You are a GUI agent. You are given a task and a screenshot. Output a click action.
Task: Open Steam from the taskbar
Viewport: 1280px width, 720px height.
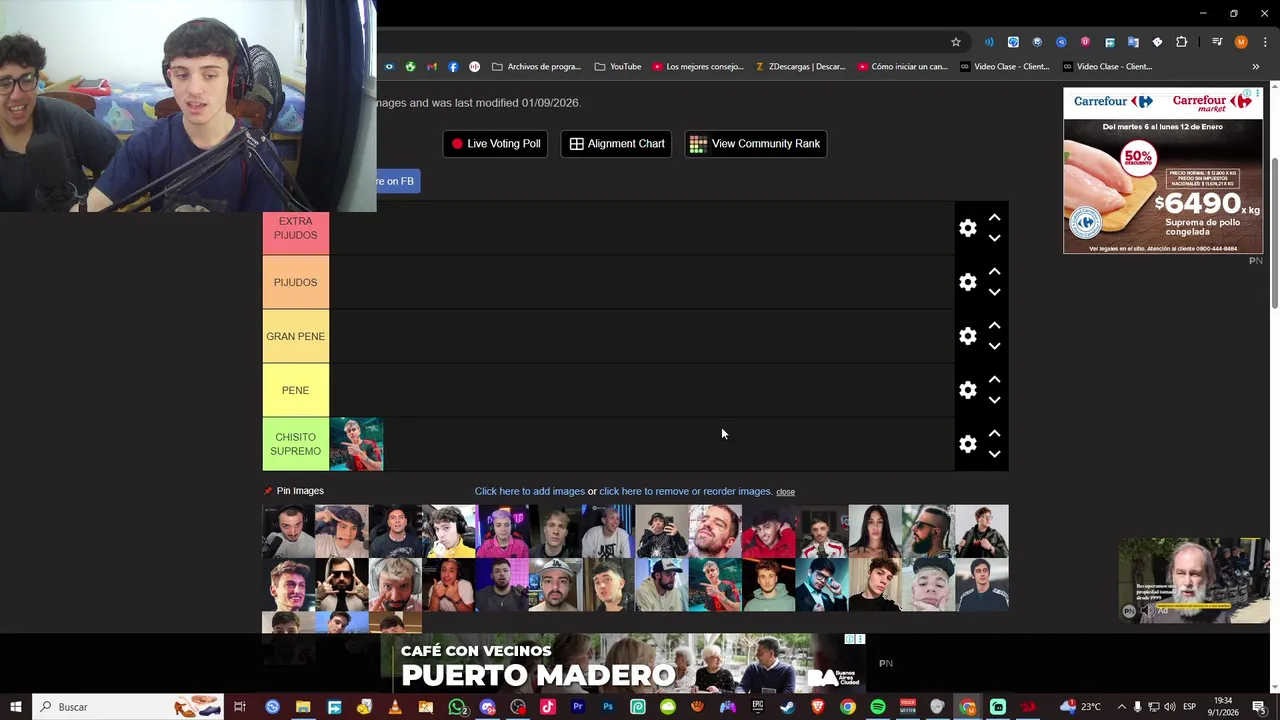pyautogui.click(x=787, y=707)
